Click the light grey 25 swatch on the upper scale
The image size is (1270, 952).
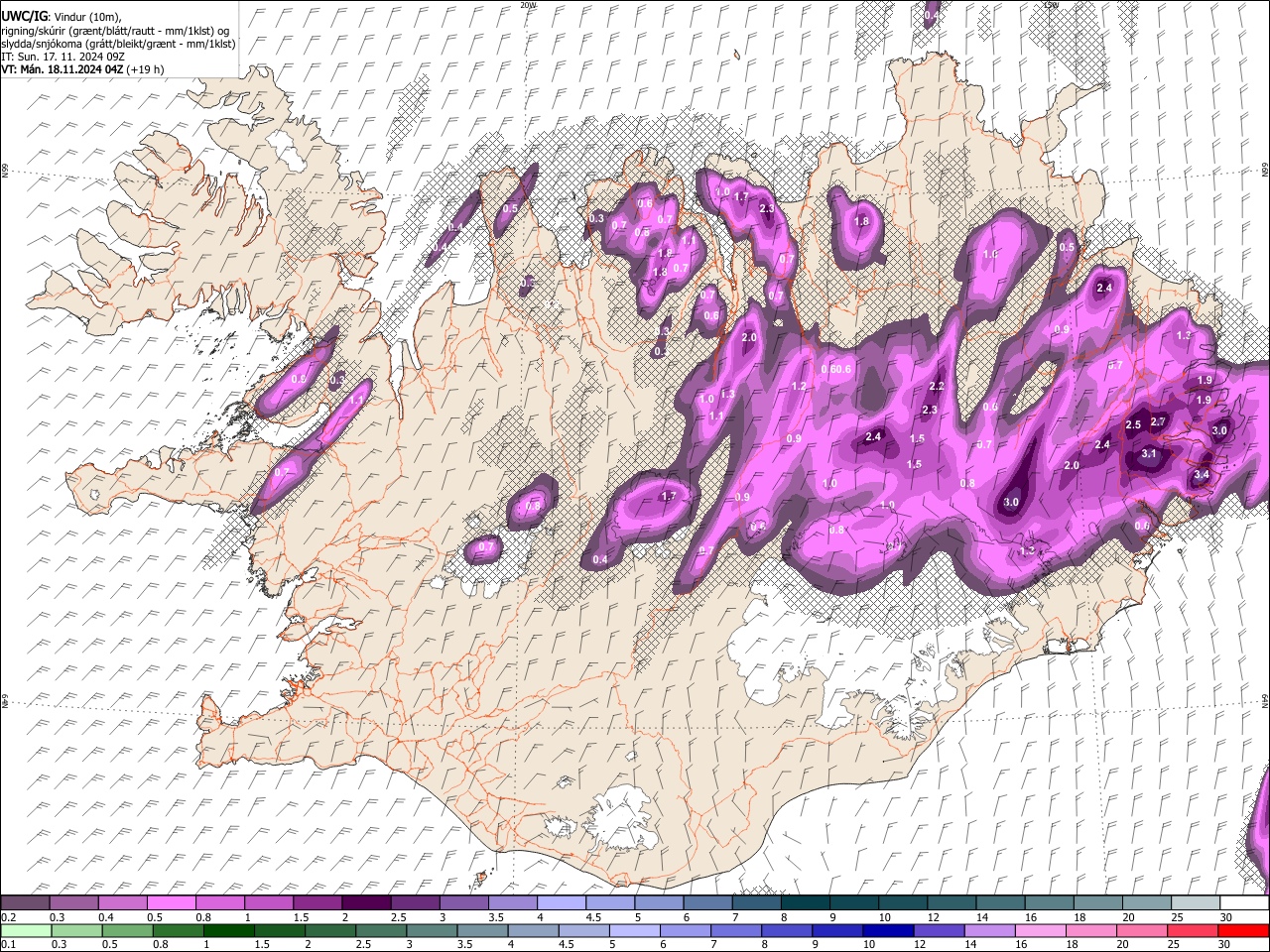(x=1196, y=903)
